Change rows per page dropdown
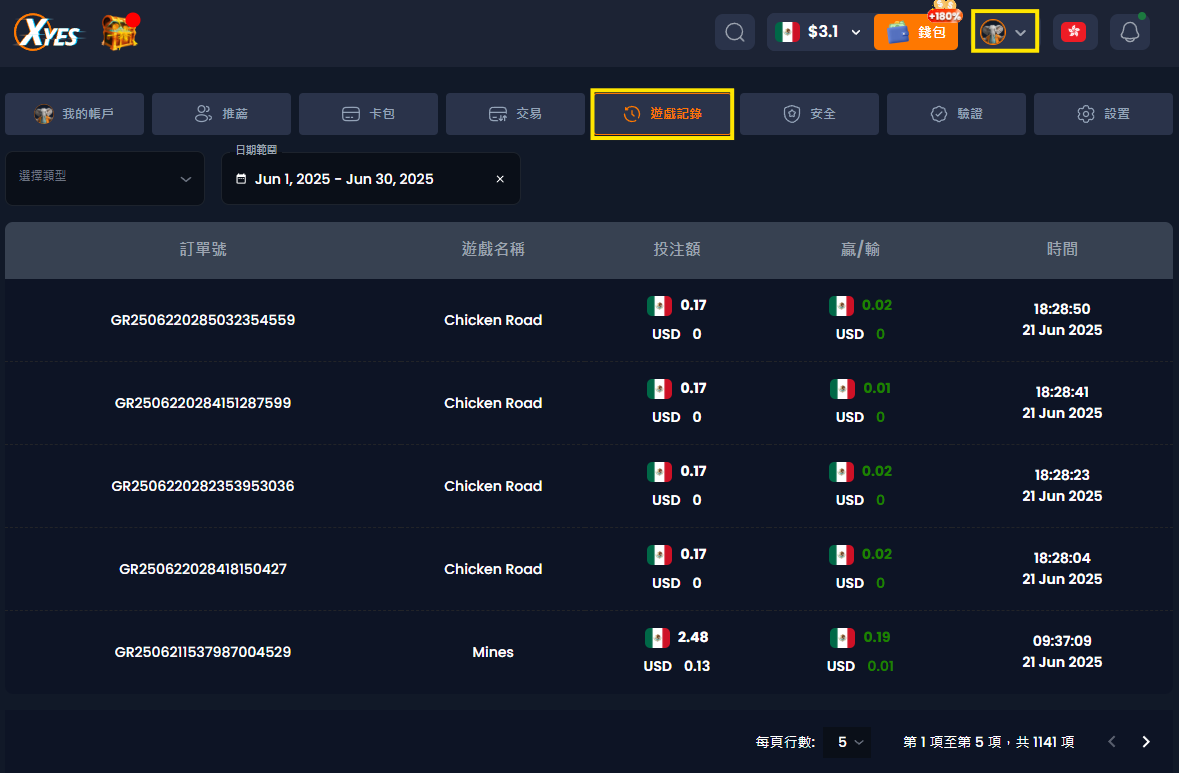Screen dimensions: 1179x773 tap(850, 742)
